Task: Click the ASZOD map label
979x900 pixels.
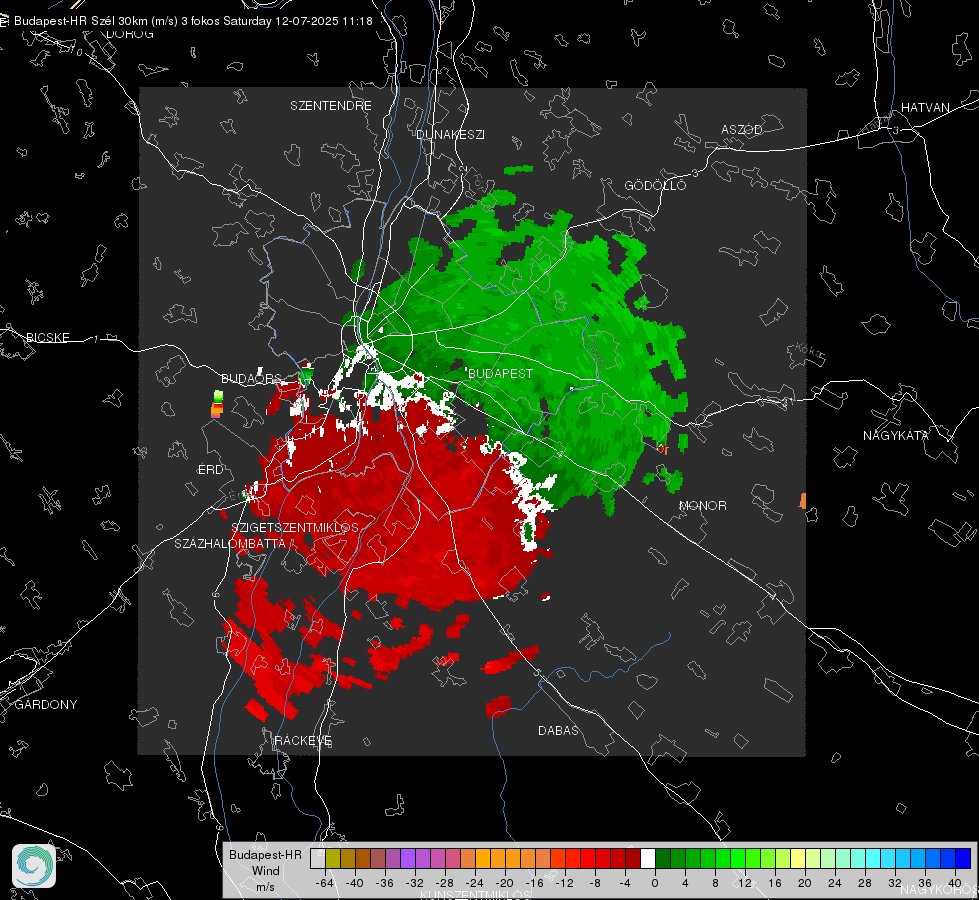Action: click(x=742, y=129)
